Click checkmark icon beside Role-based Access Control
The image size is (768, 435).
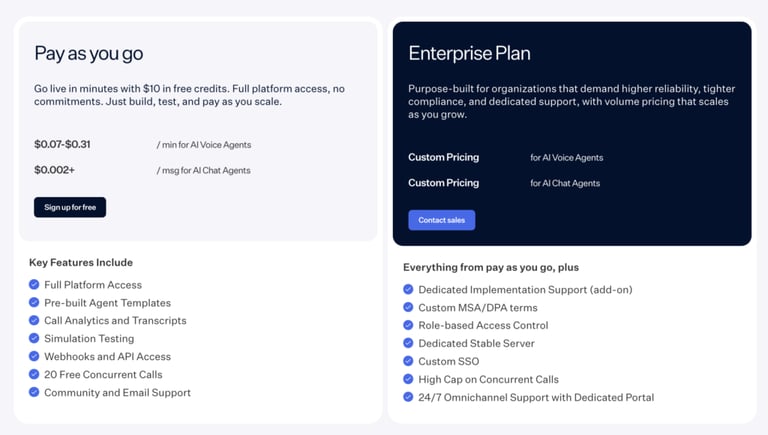[408, 325]
